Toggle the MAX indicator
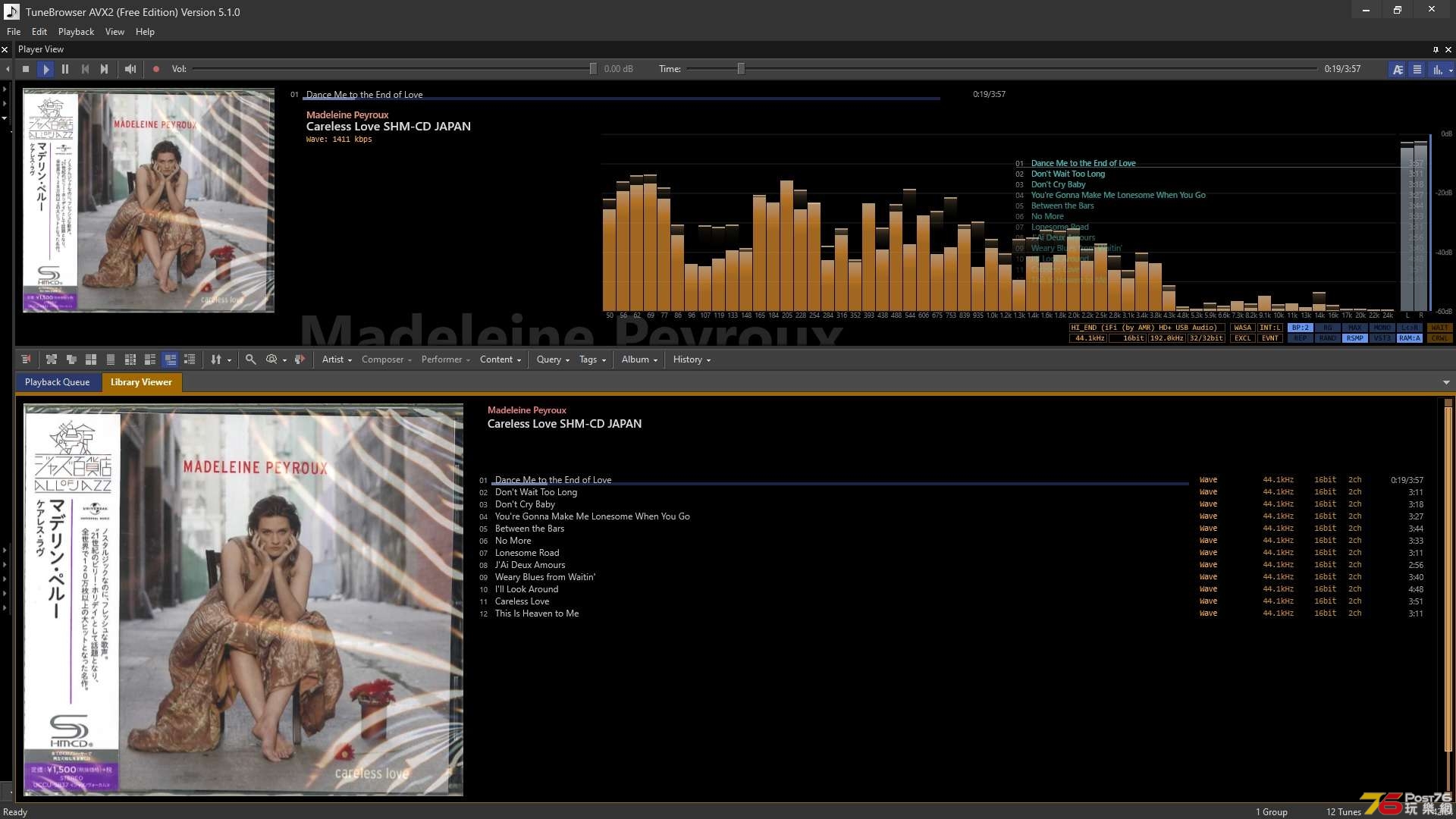This screenshot has height=819, width=1456. [x=1355, y=328]
